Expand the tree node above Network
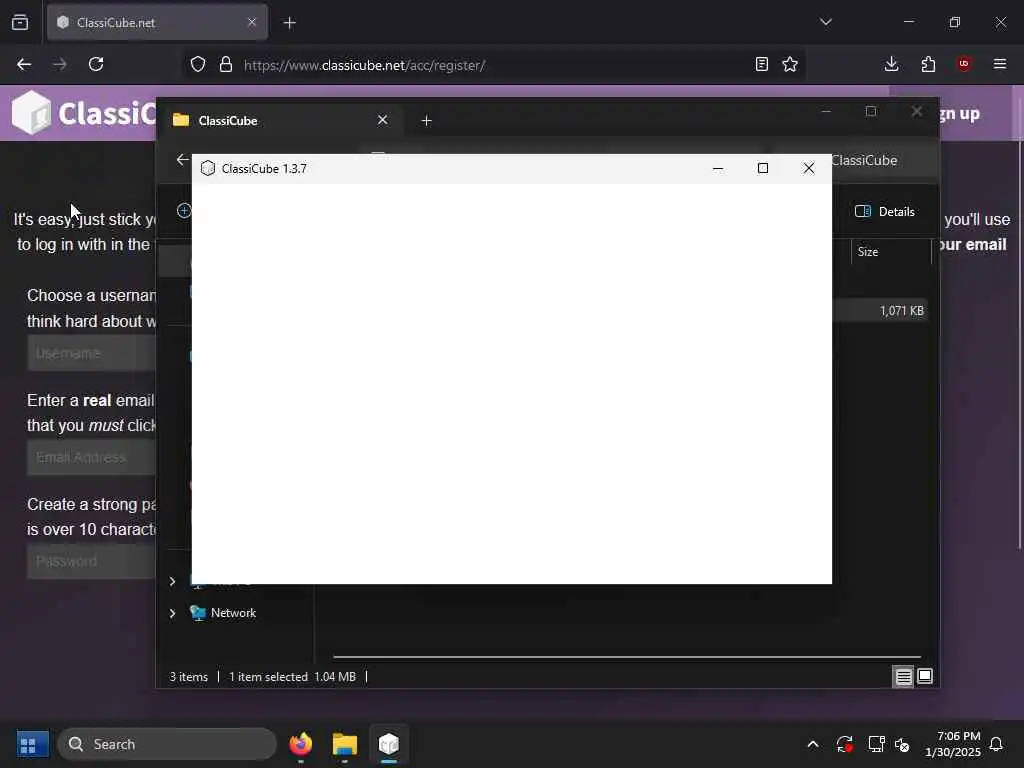The width and height of the screenshot is (1024, 768). [x=172, y=581]
